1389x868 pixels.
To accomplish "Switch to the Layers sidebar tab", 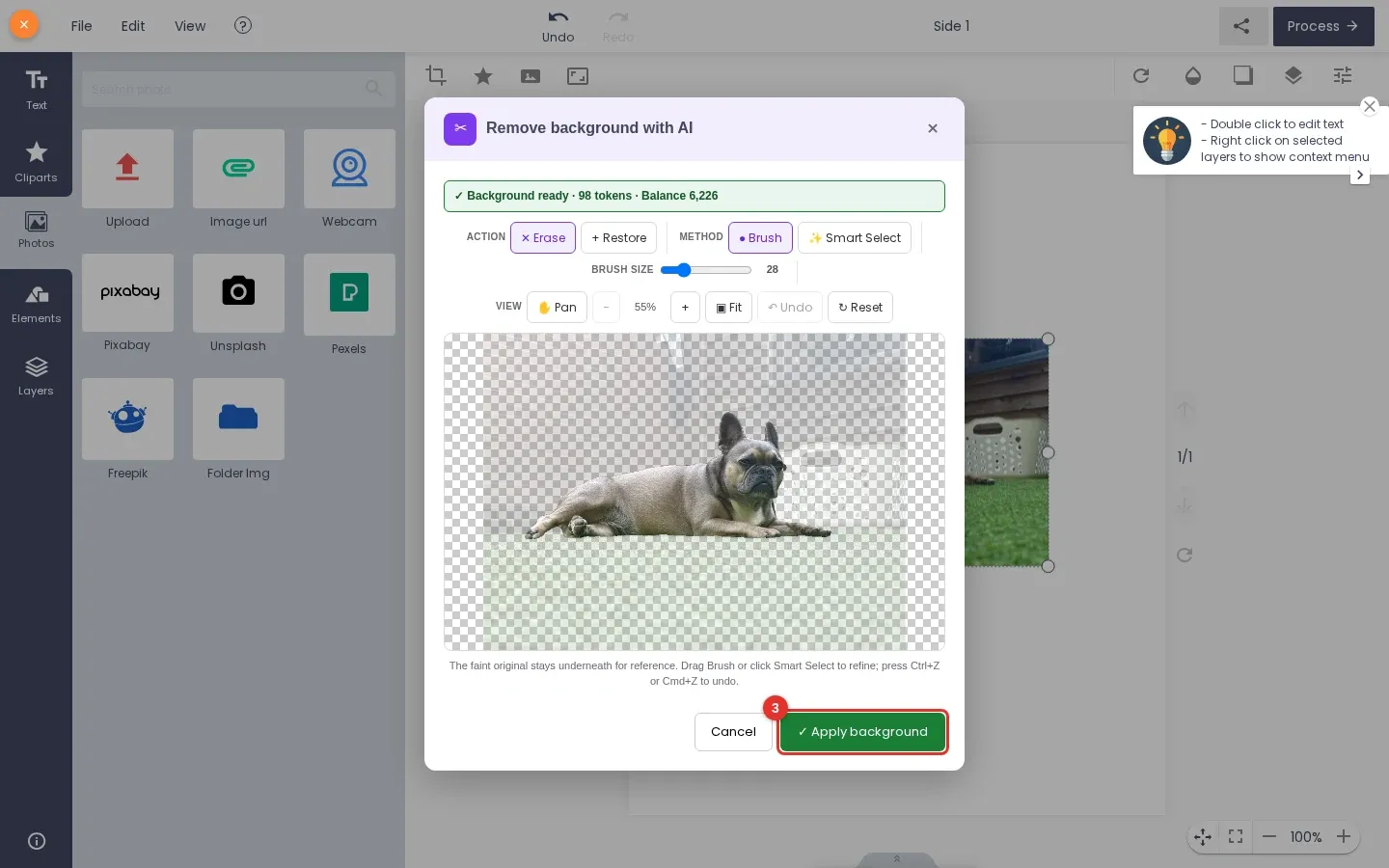I will pos(36,377).
